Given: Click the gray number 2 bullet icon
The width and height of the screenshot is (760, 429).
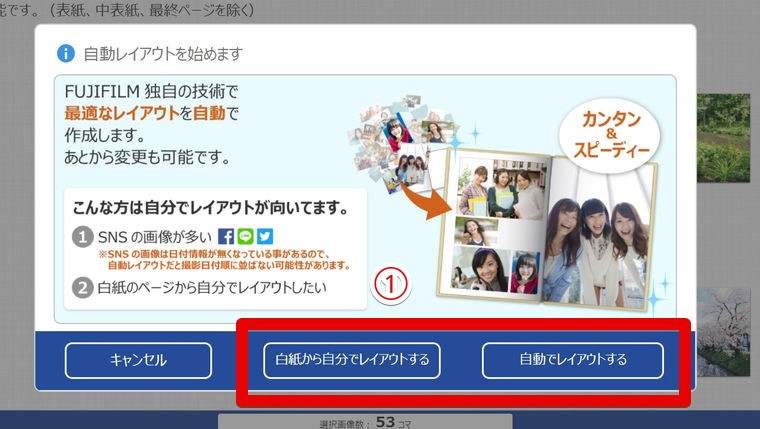Looking at the screenshot, I should [x=83, y=288].
